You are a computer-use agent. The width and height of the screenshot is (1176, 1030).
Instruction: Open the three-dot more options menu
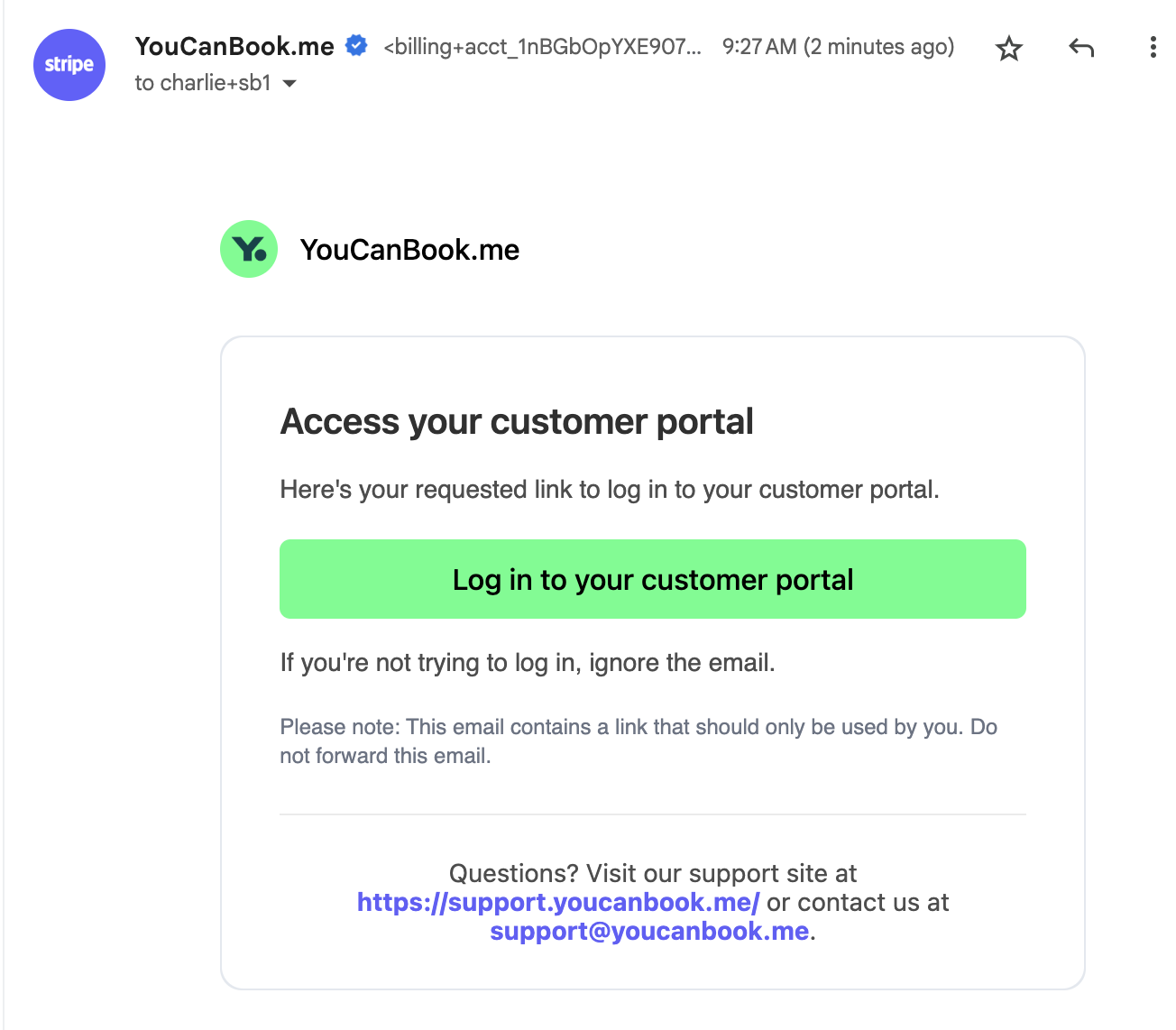click(x=1153, y=48)
